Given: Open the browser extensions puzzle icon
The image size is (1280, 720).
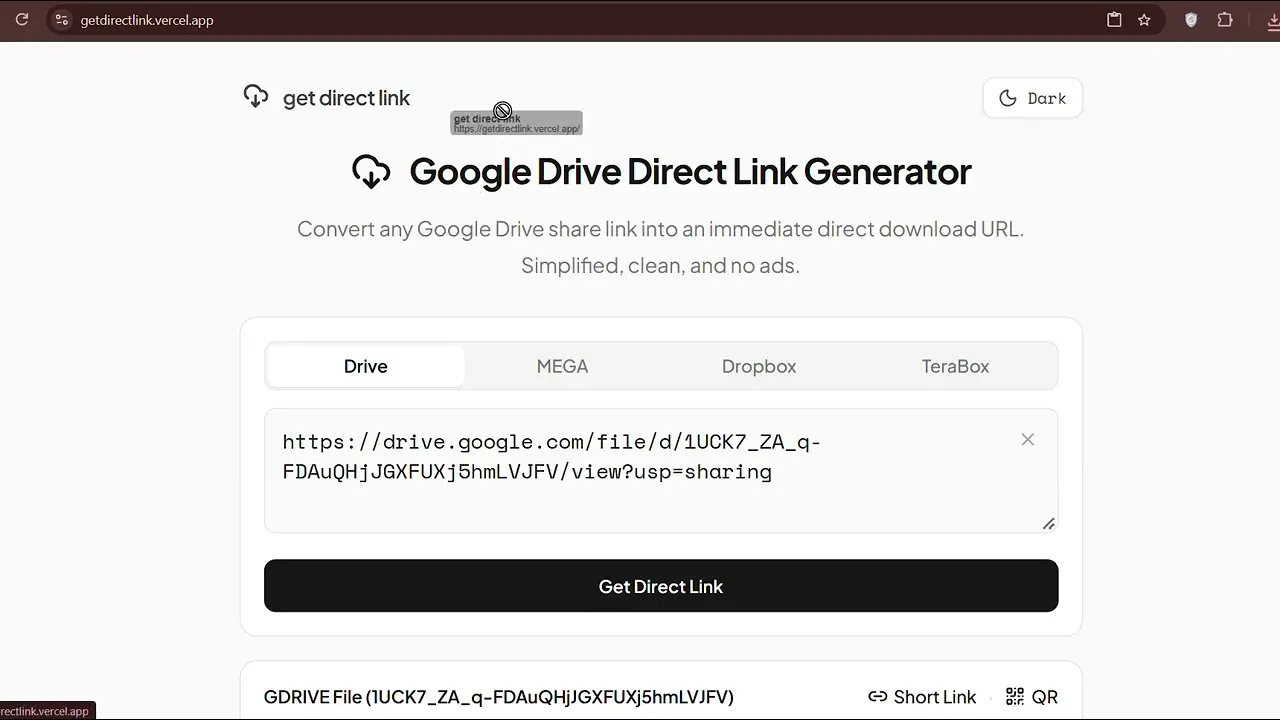Looking at the screenshot, I should [1225, 20].
